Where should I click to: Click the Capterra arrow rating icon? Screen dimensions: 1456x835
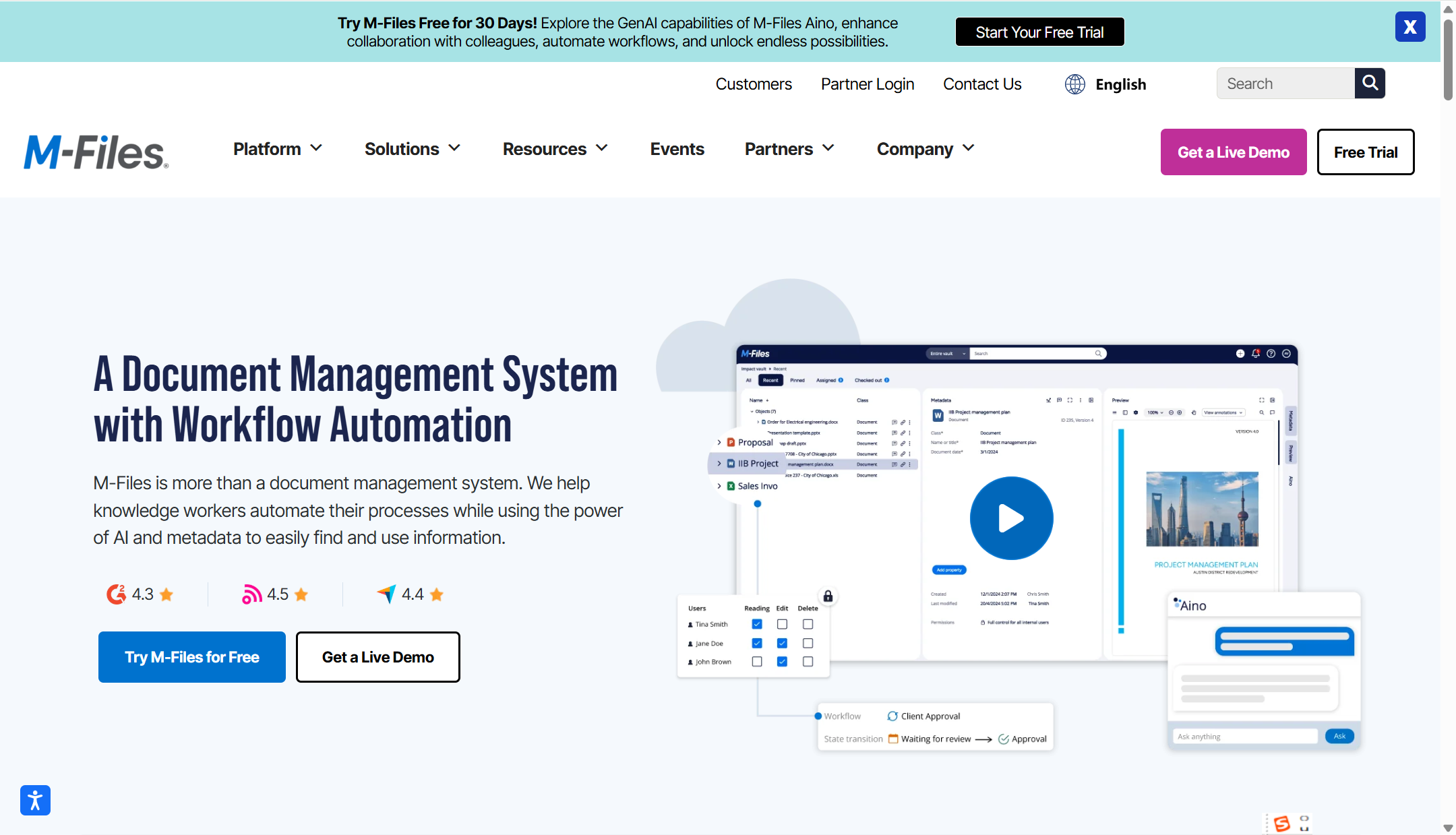(x=386, y=594)
